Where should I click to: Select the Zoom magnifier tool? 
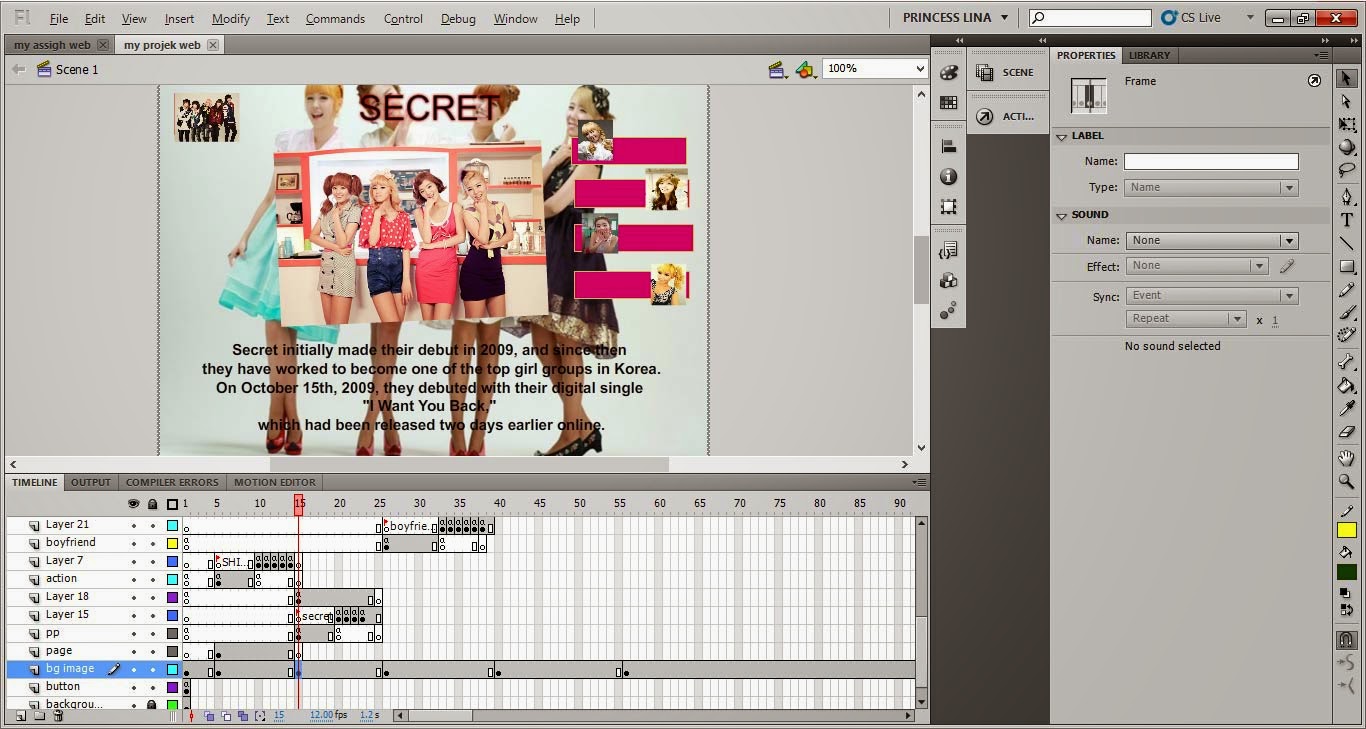coord(1347,481)
